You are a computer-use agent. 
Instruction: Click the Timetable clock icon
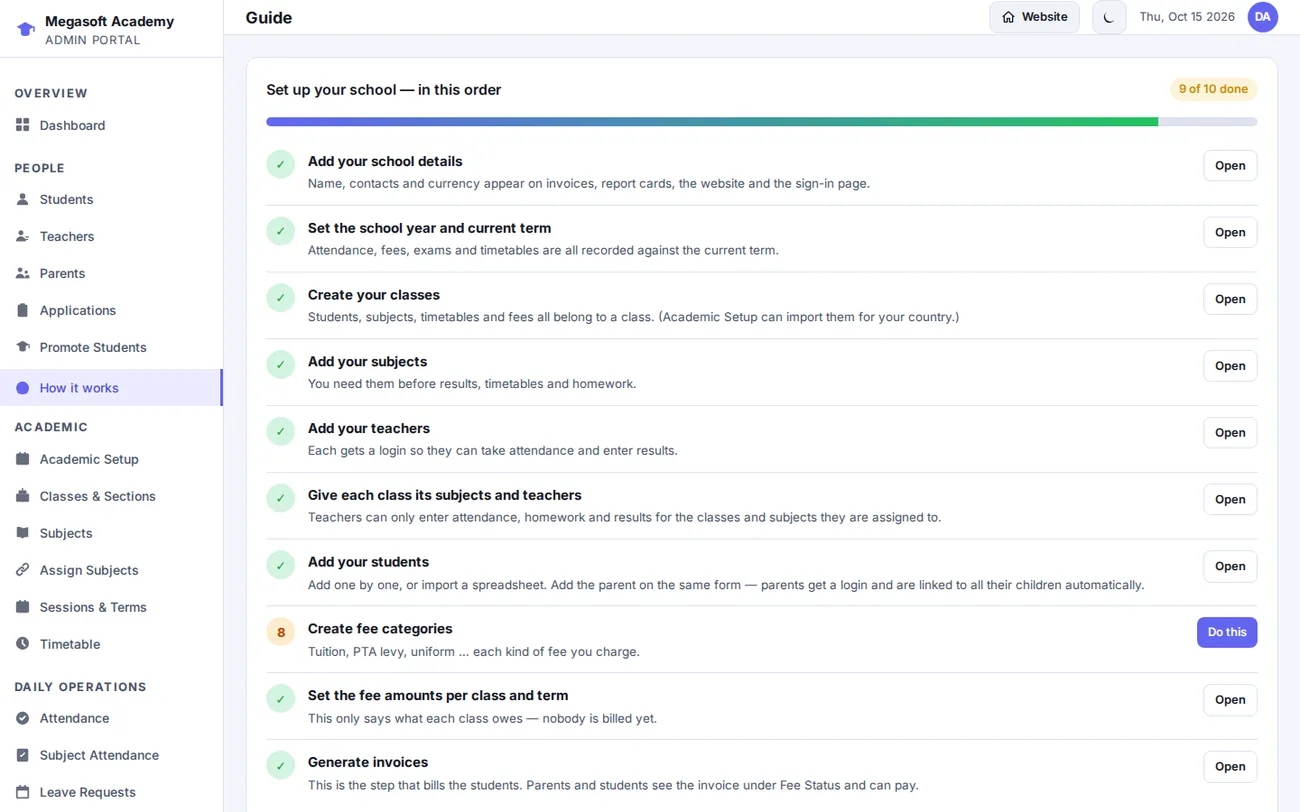click(23, 644)
